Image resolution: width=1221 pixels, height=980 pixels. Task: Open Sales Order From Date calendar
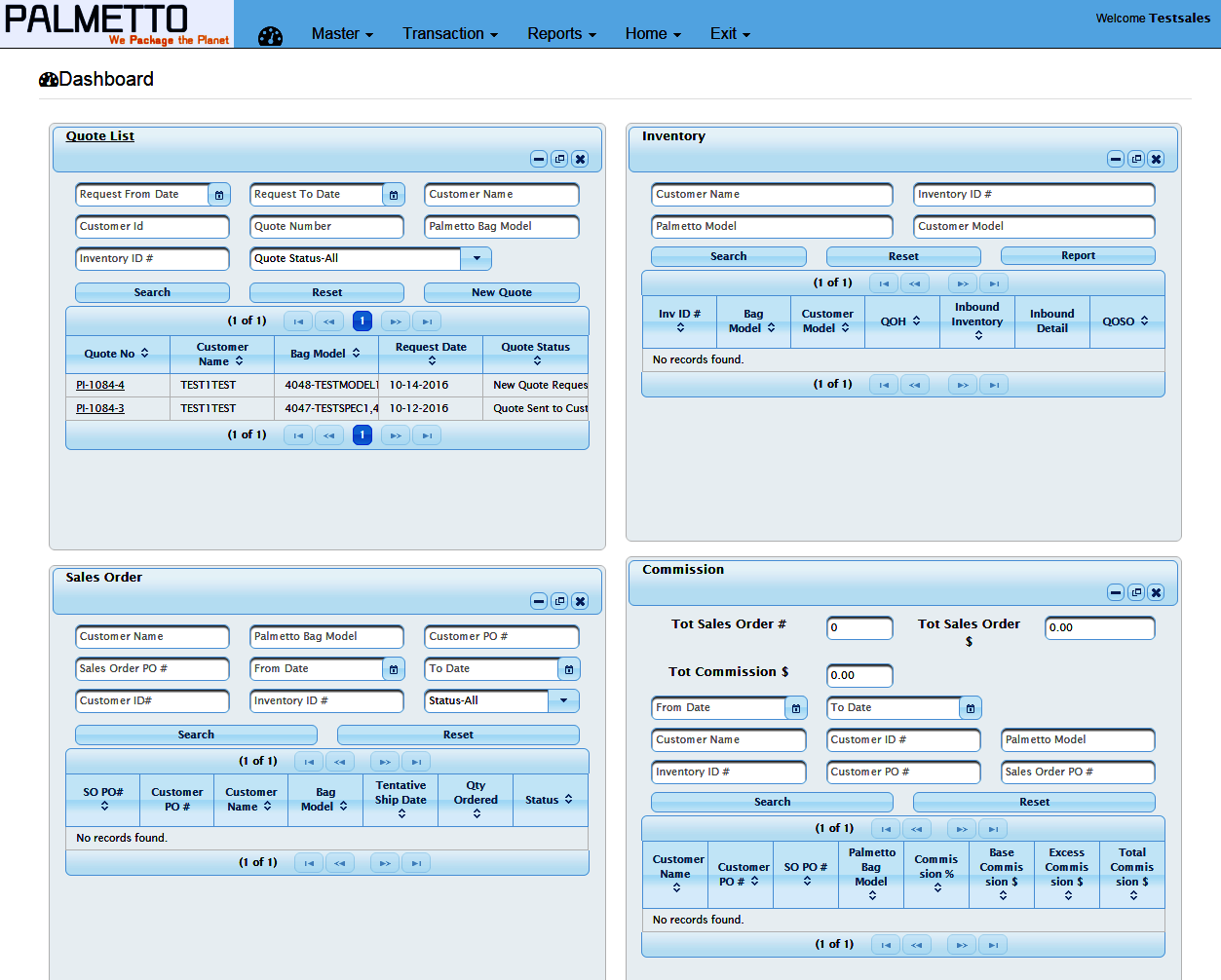click(x=394, y=669)
